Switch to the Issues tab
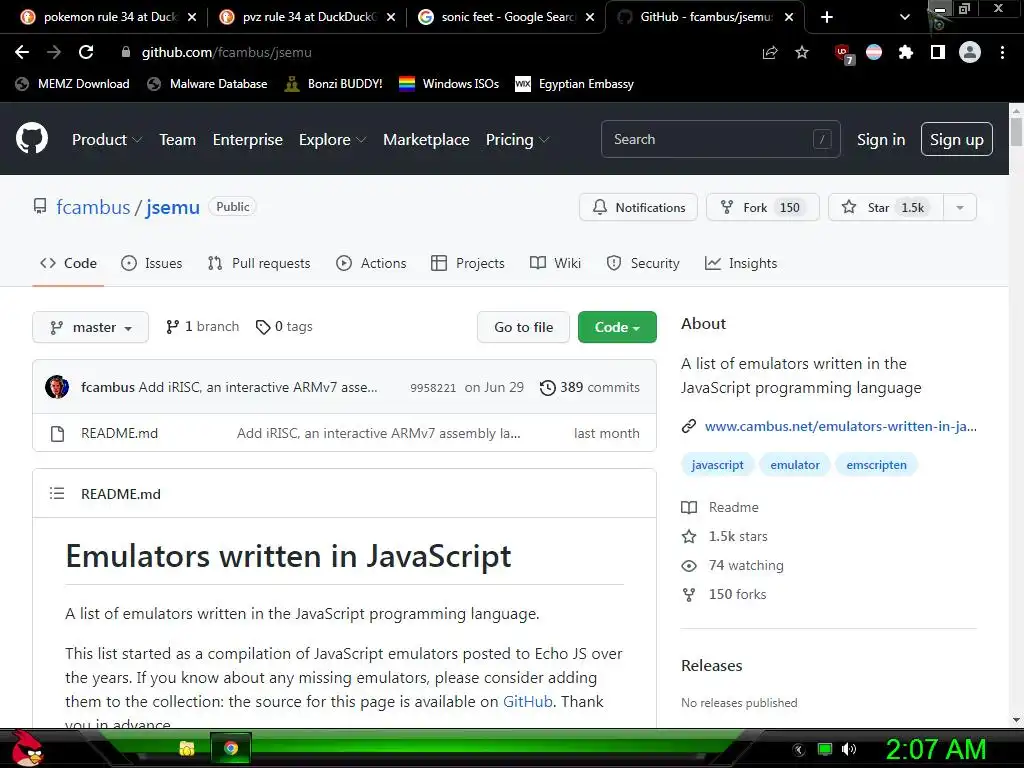Image resolution: width=1024 pixels, height=768 pixels. click(x=152, y=263)
